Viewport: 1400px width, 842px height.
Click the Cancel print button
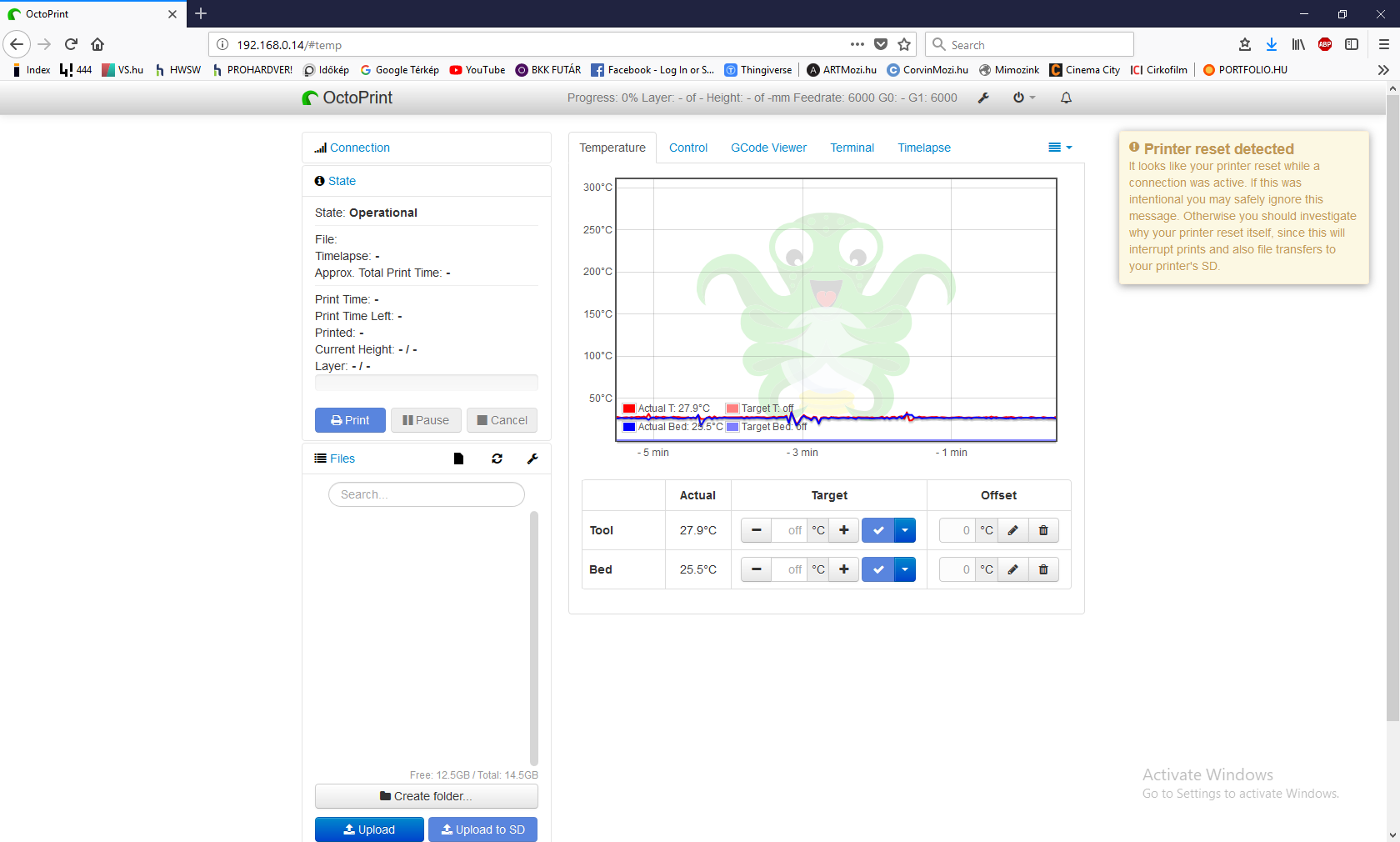tap(502, 420)
